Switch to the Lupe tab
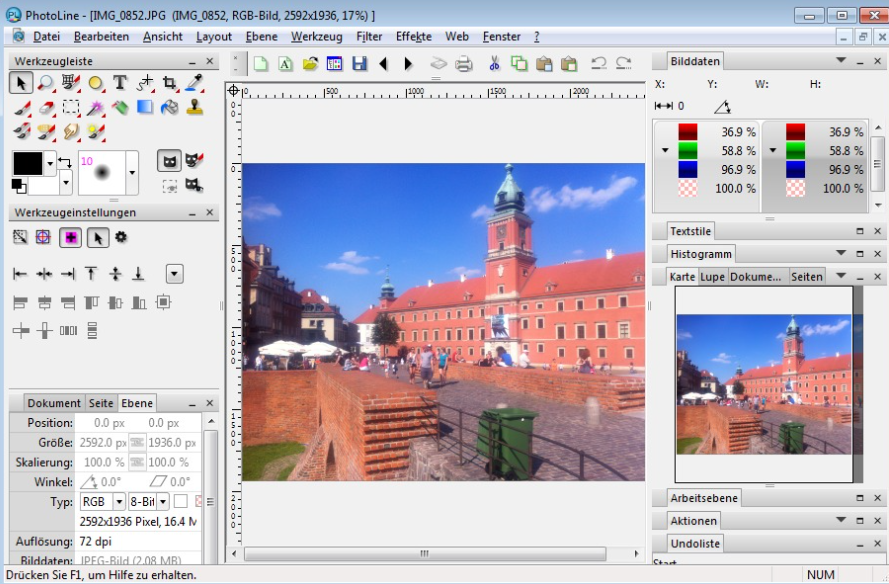Viewport: 889px width, 584px height. coord(713,276)
